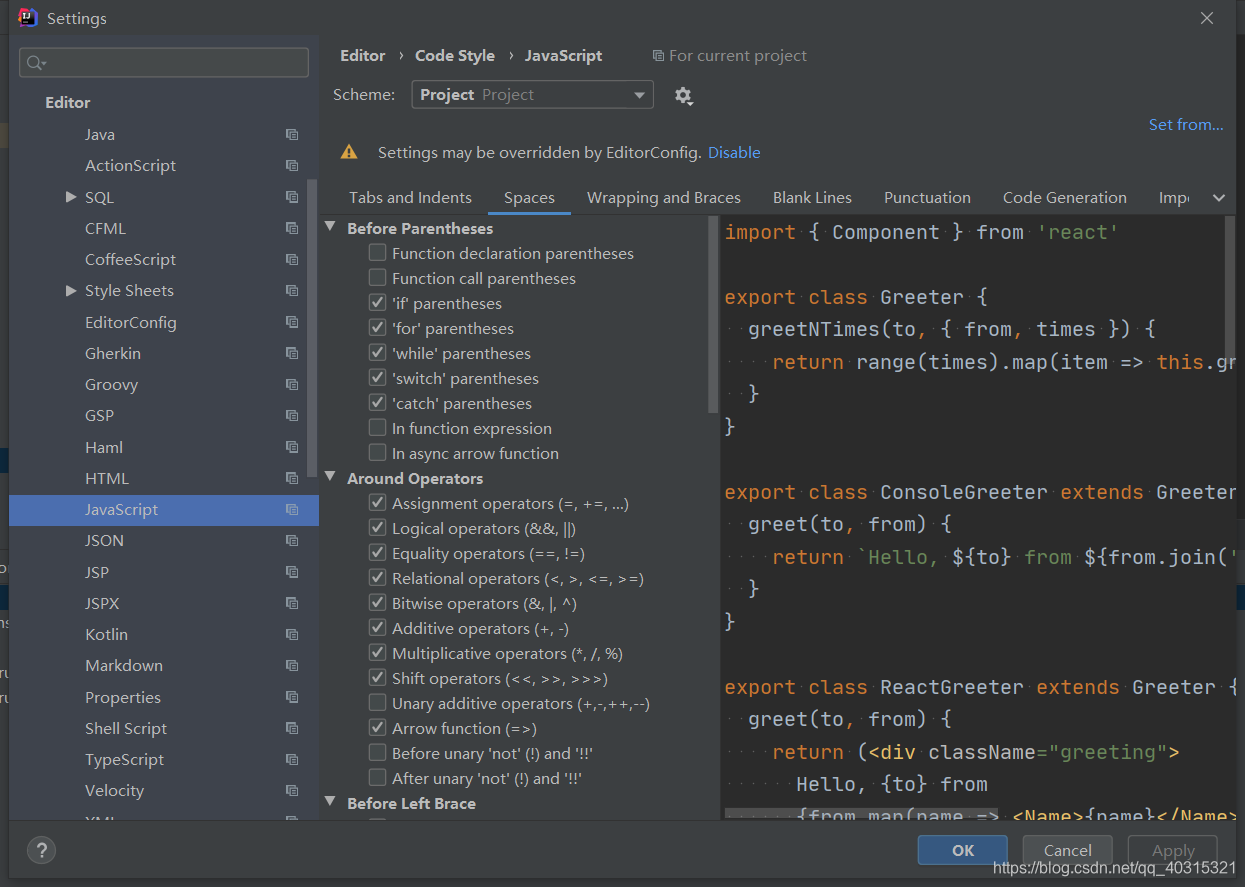The height and width of the screenshot is (887, 1245).
Task: Toggle Multiplicative operators checkbox
Action: pyautogui.click(x=377, y=653)
